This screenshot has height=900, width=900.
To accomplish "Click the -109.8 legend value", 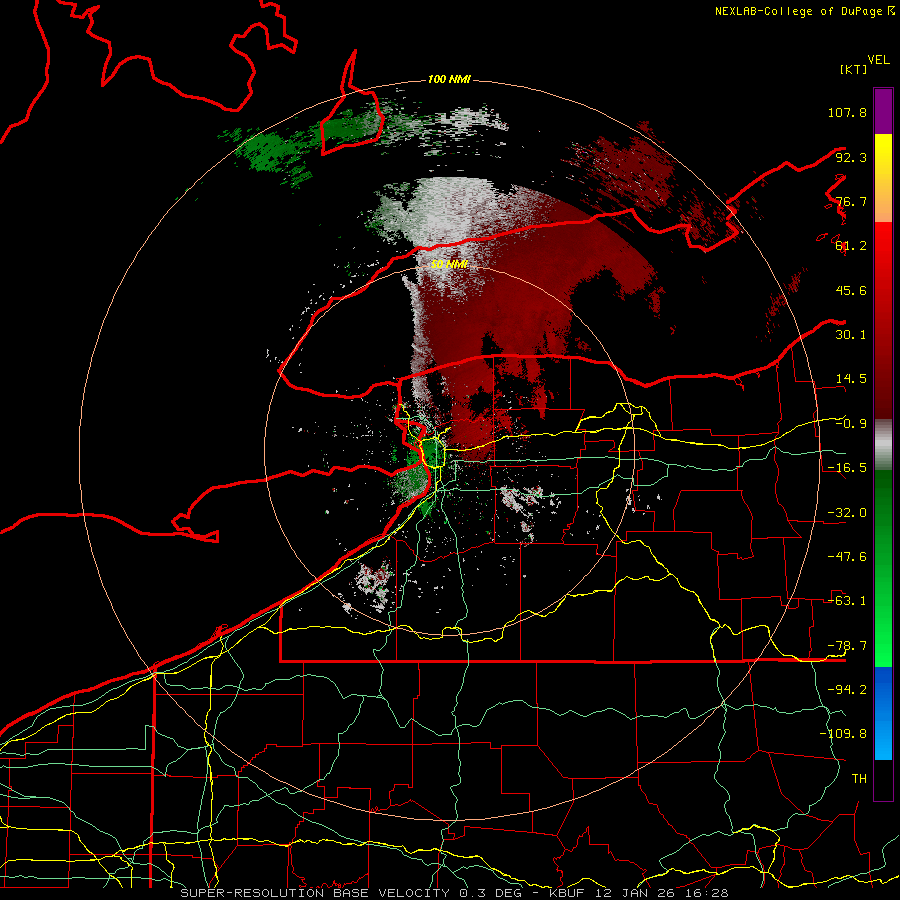I will [x=843, y=734].
